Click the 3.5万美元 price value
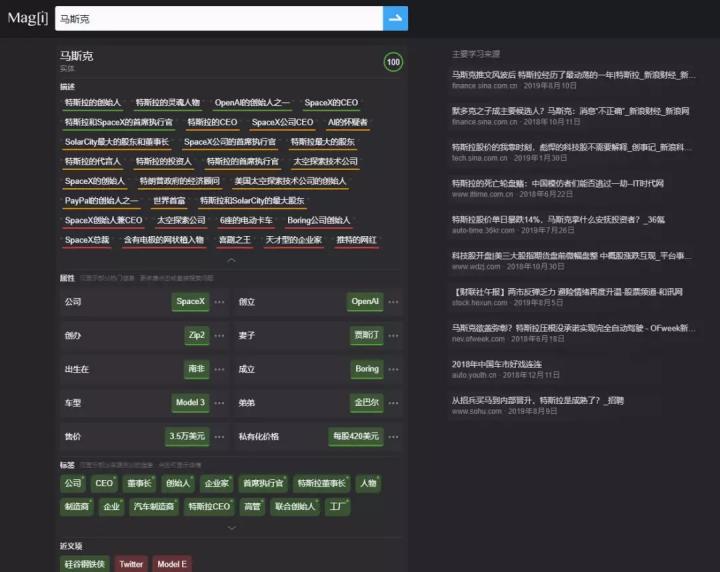 pyautogui.click(x=187, y=436)
